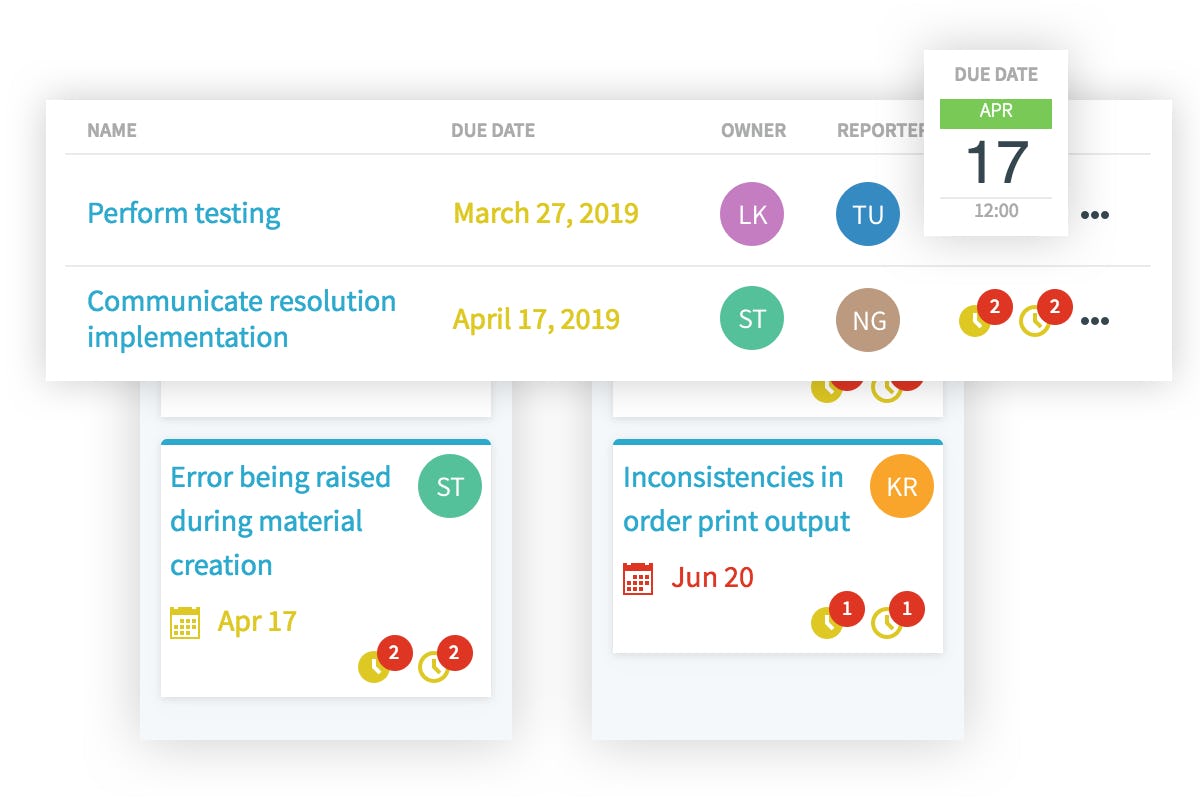The width and height of the screenshot is (1200, 800).
Task: Open Error being raised during material creation card
Action: point(280,520)
